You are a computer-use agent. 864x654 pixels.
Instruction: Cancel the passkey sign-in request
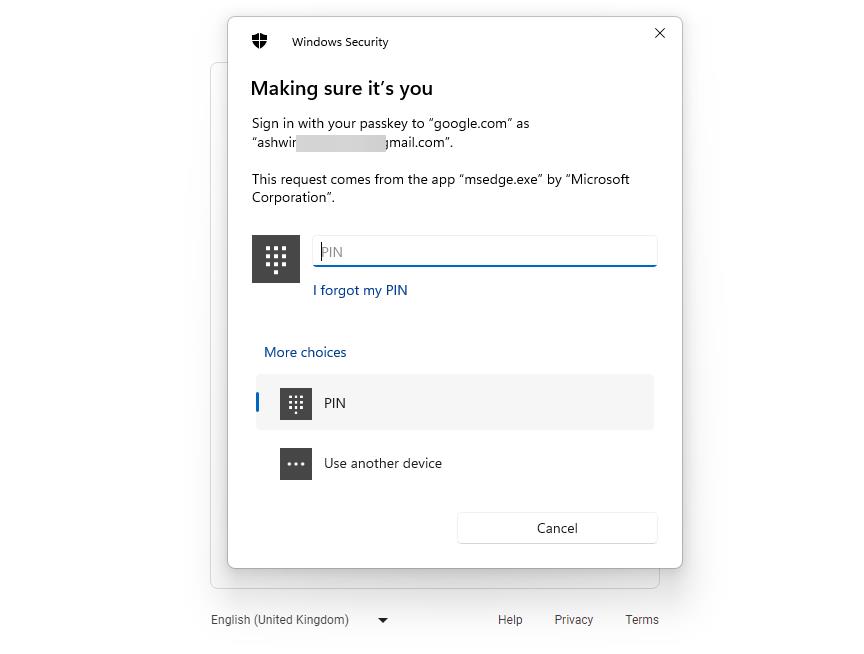click(x=557, y=528)
